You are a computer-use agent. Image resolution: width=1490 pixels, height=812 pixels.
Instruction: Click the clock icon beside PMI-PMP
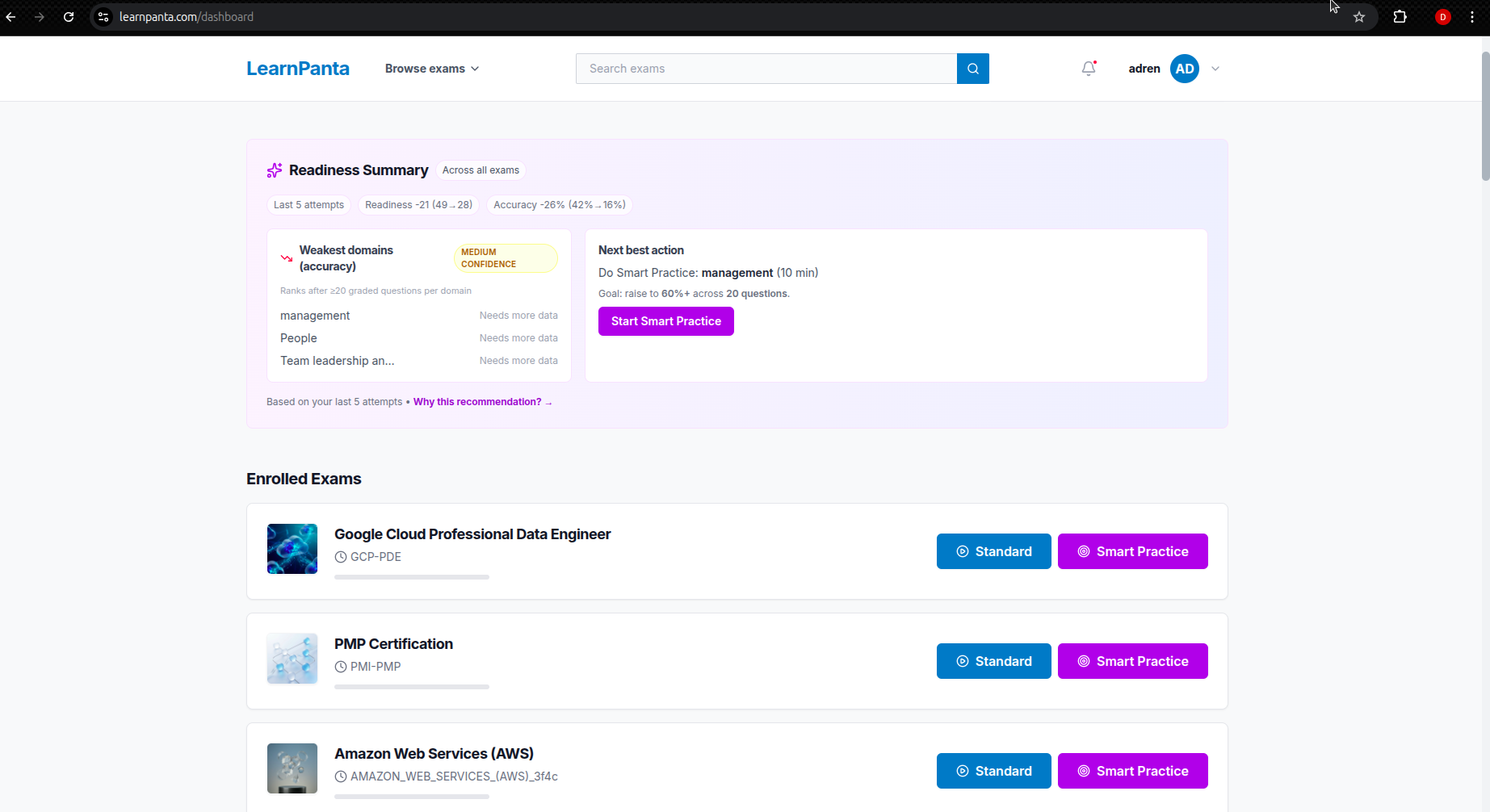click(x=341, y=667)
